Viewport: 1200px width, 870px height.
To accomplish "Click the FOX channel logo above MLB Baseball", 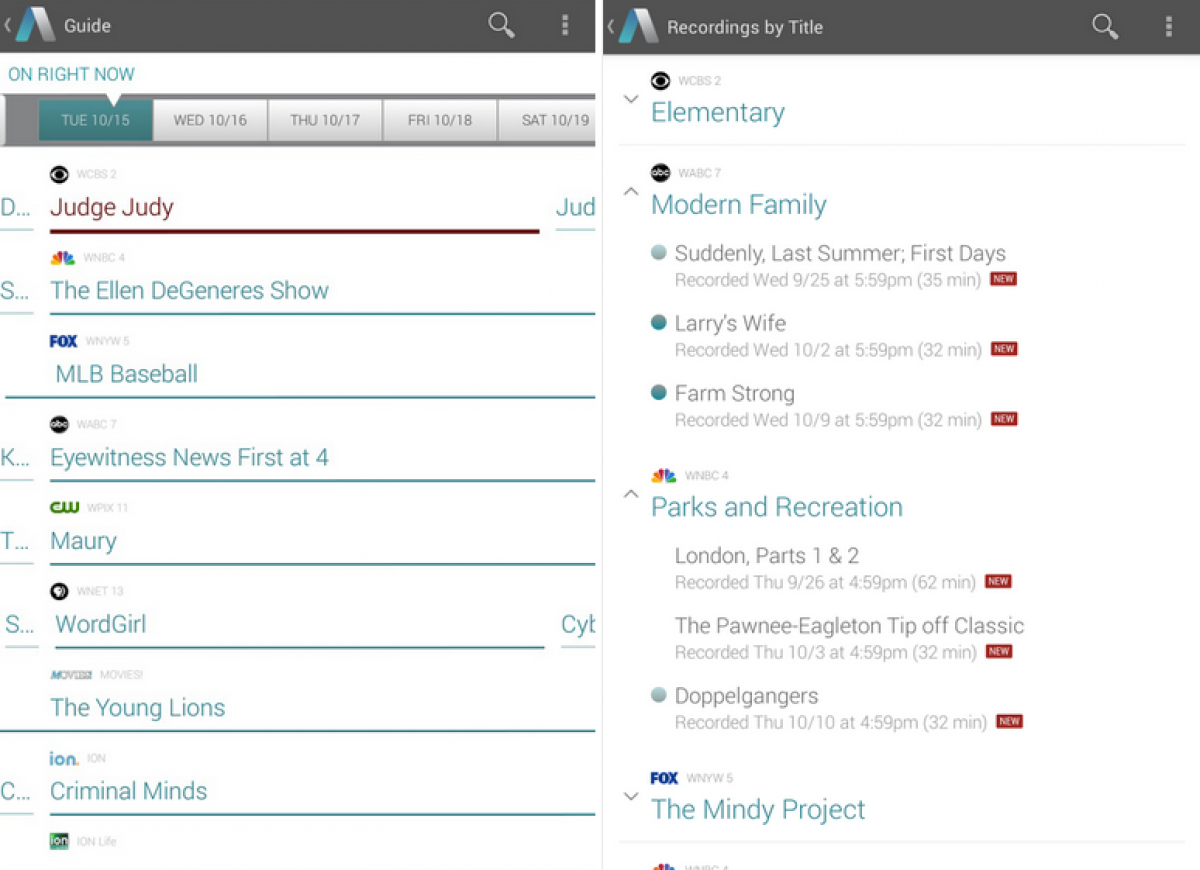I will 63,341.
